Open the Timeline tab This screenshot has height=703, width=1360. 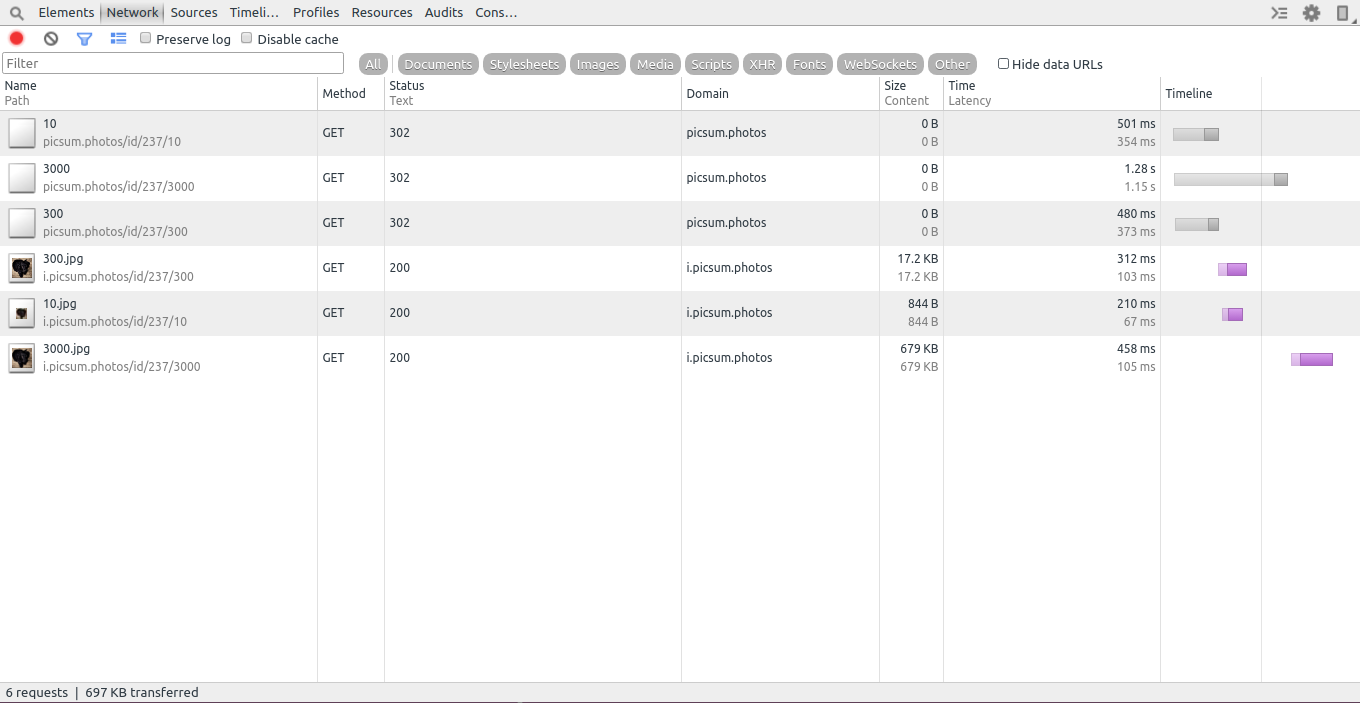point(254,13)
